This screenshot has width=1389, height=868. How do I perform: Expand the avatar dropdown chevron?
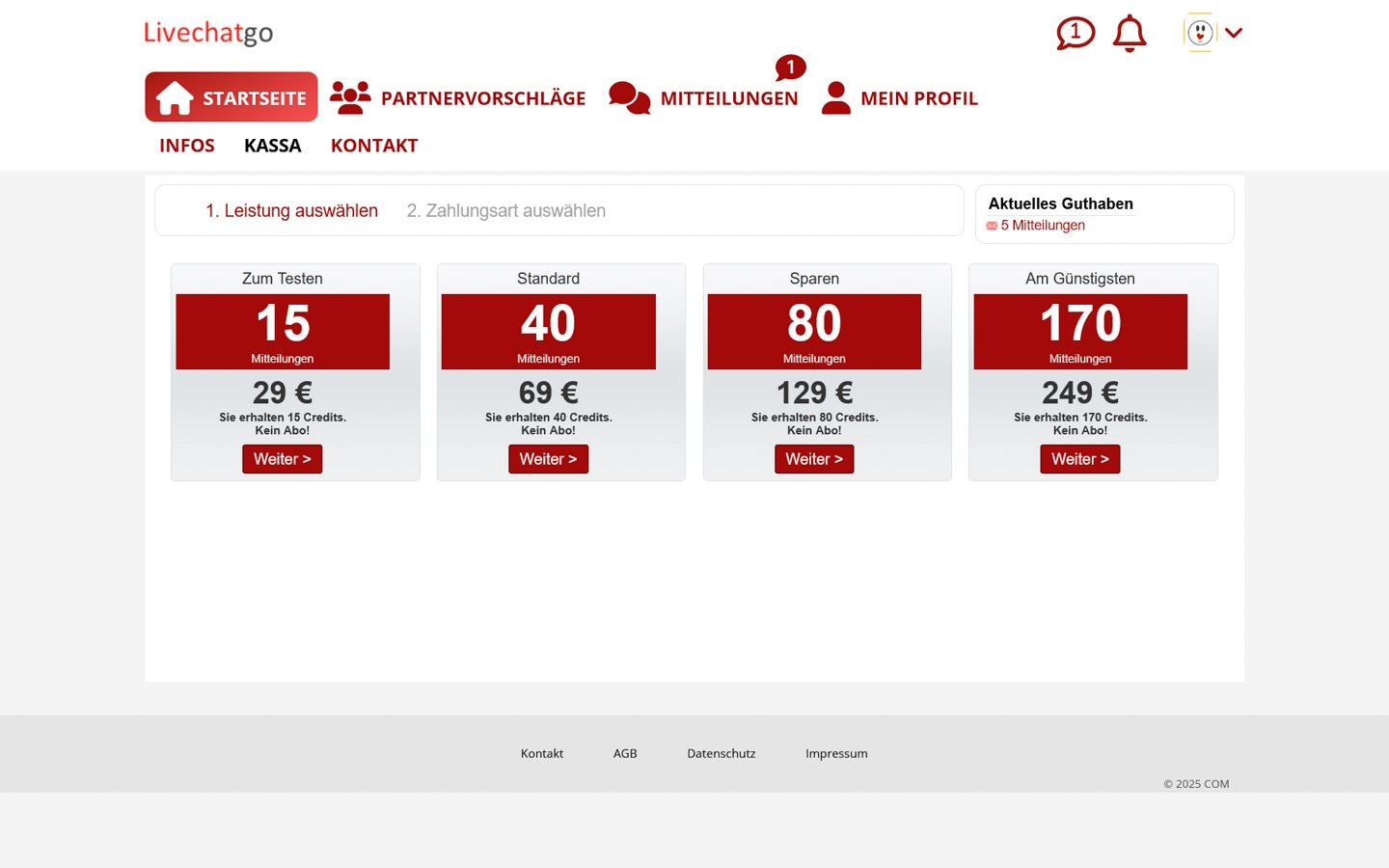click(1234, 33)
